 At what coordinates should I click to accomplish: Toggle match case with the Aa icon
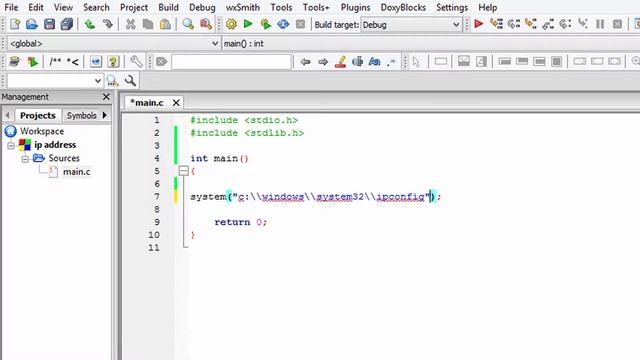point(374,62)
